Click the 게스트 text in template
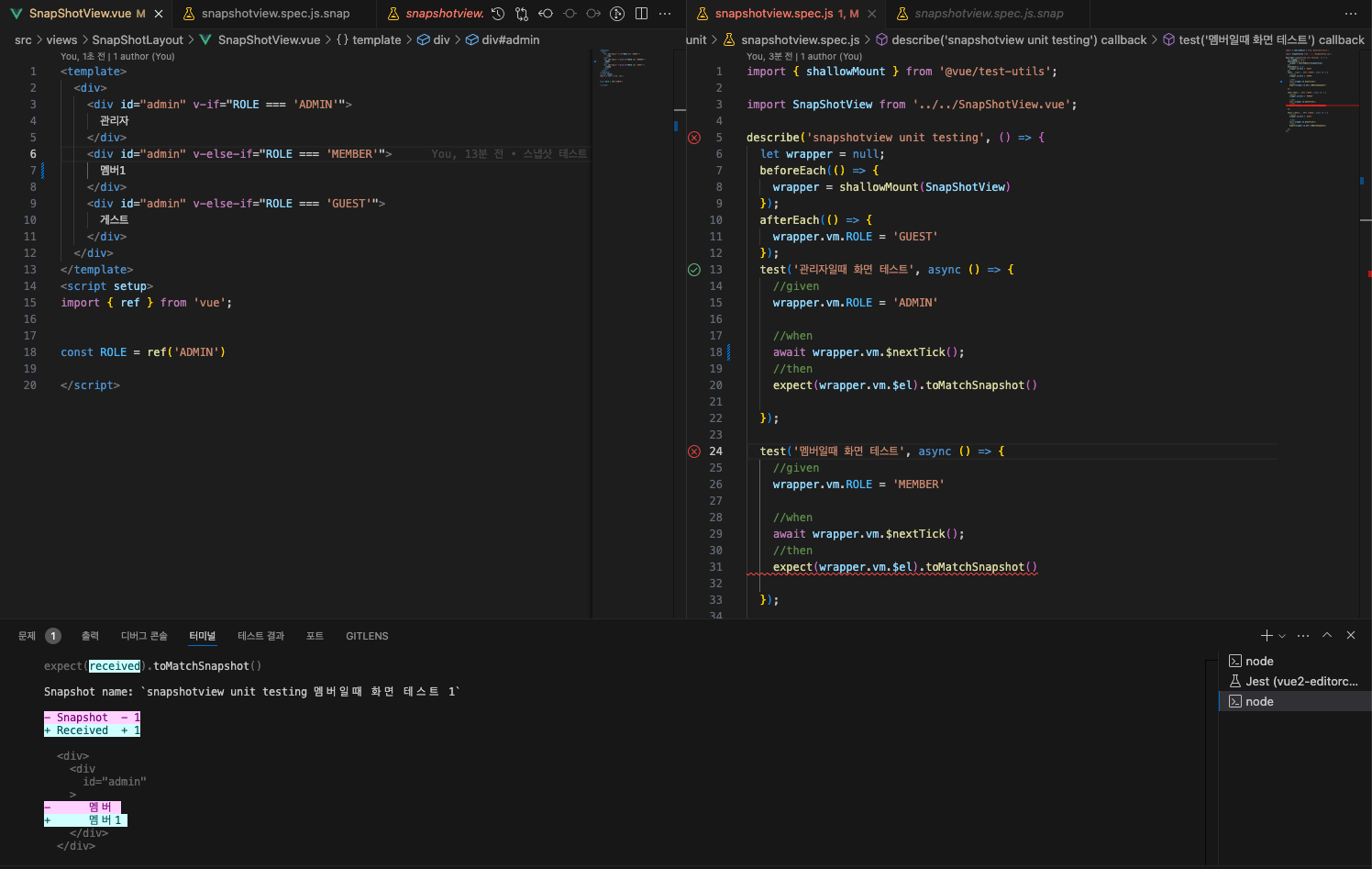 pos(115,220)
